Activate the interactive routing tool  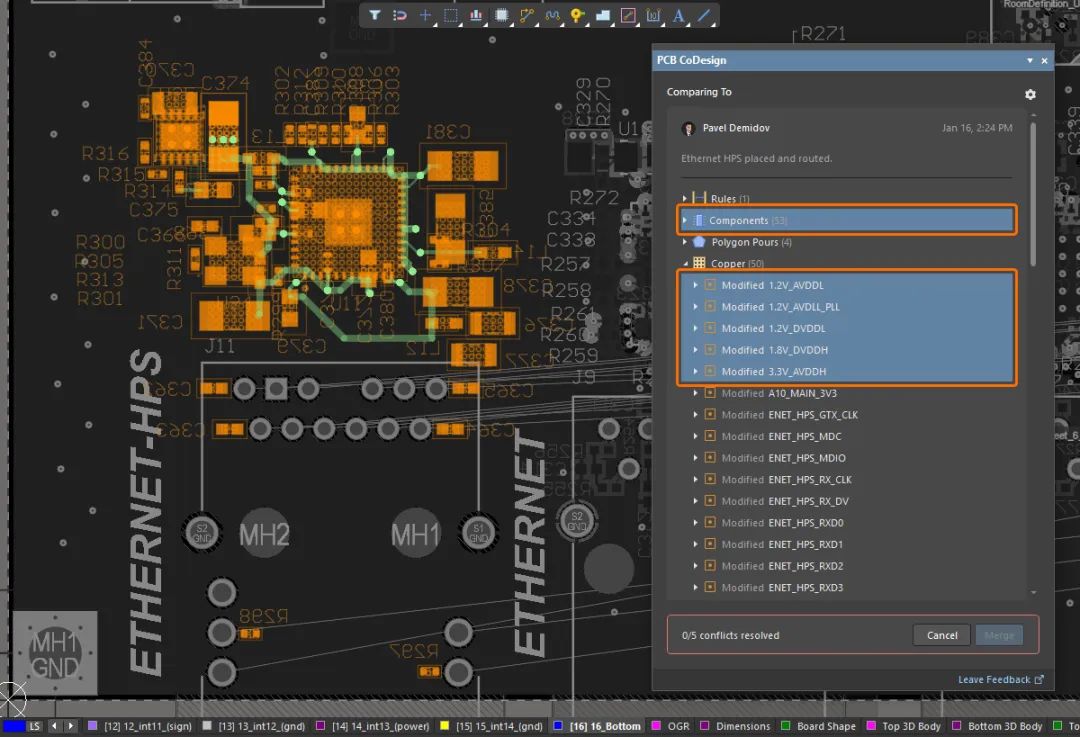[x=527, y=15]
